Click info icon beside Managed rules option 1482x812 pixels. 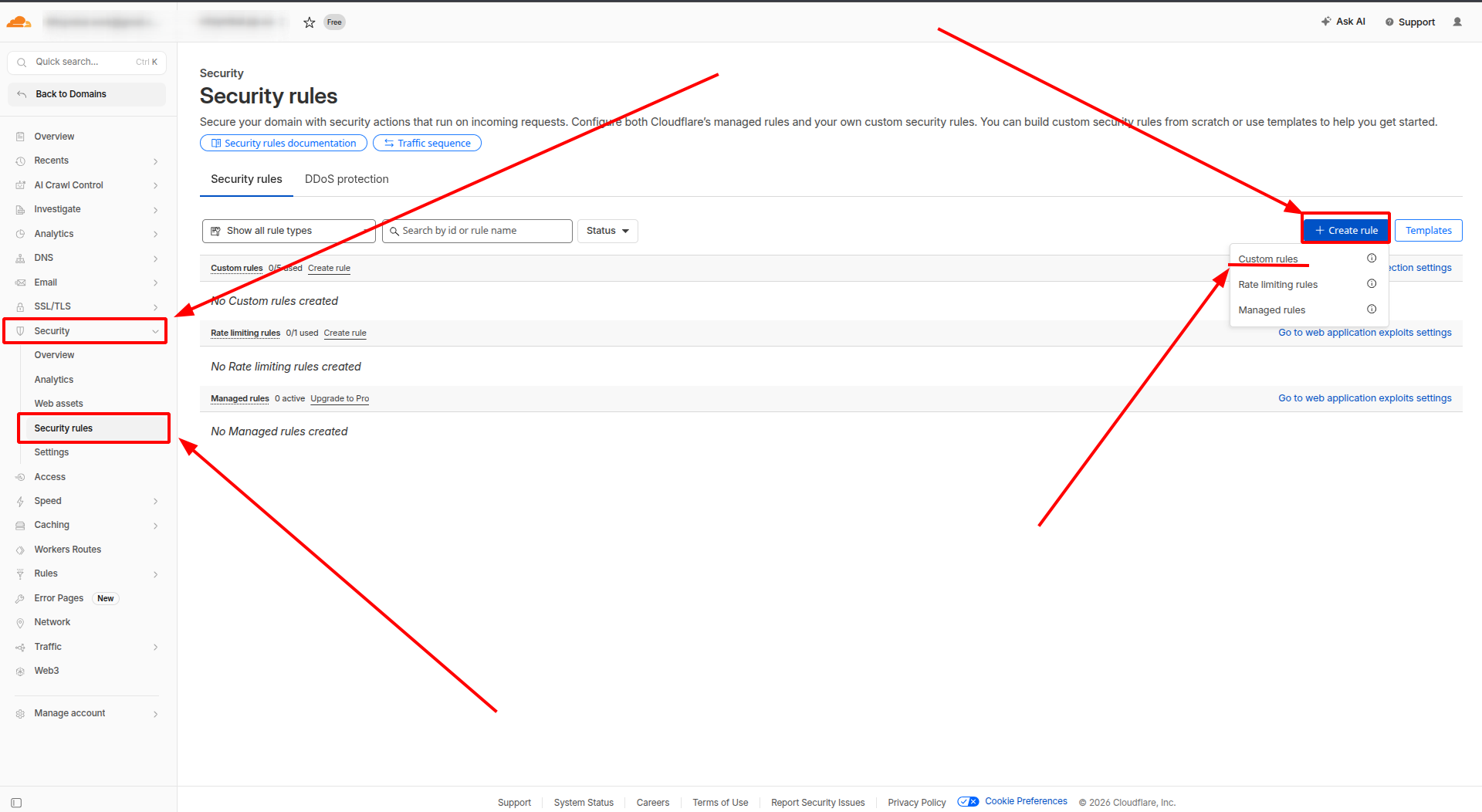click(x=1372, y=310)
